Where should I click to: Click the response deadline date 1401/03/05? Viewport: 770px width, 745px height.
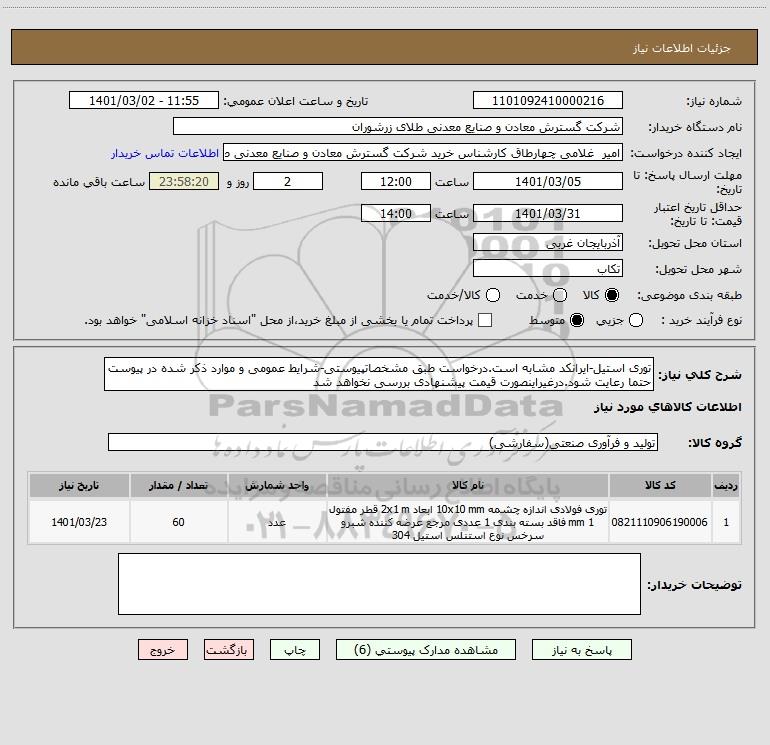coord(548,182)
